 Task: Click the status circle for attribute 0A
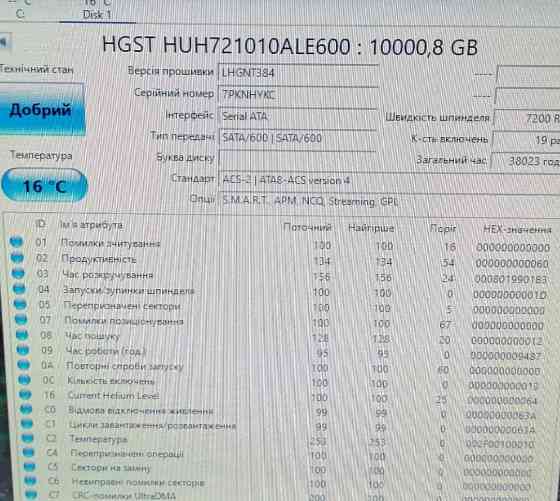point(24,365)
